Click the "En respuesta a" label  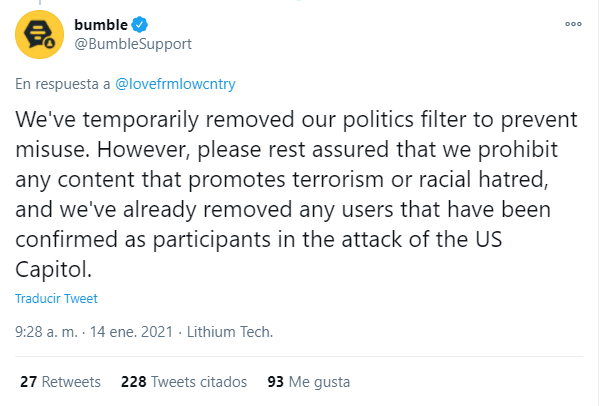click(62, 84)
